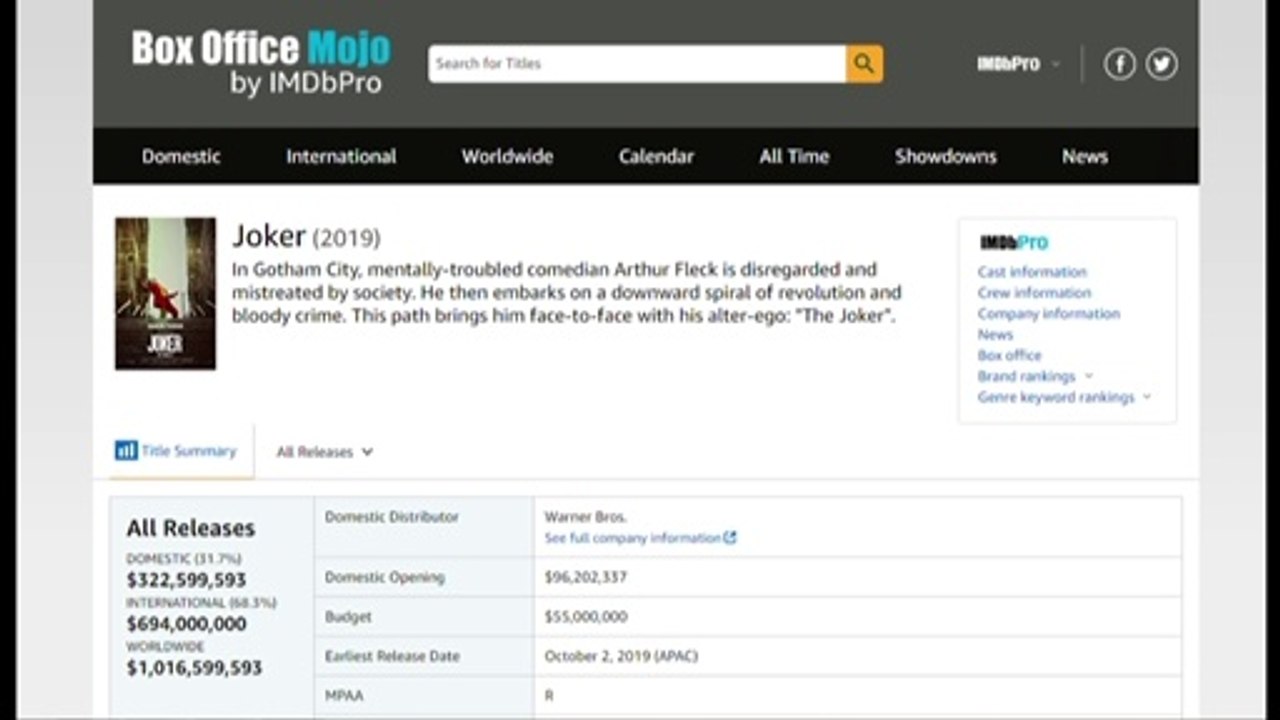Open the Facebook icon link
Screen dimensions: 1280x720
tap(1119, 64)
